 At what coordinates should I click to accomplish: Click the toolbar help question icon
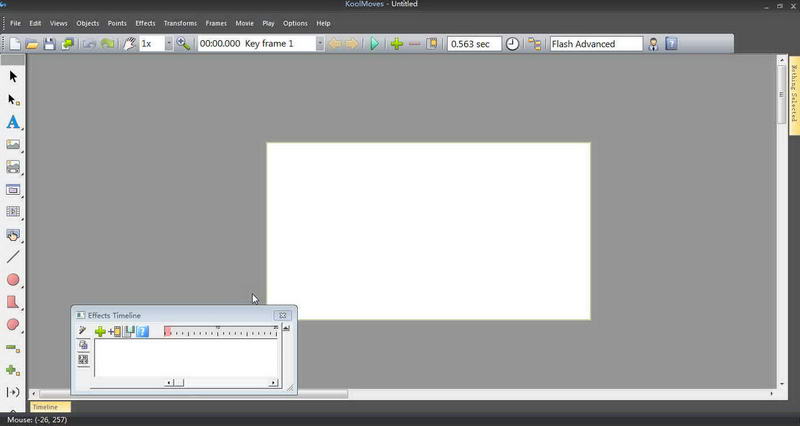click(671, 44)
